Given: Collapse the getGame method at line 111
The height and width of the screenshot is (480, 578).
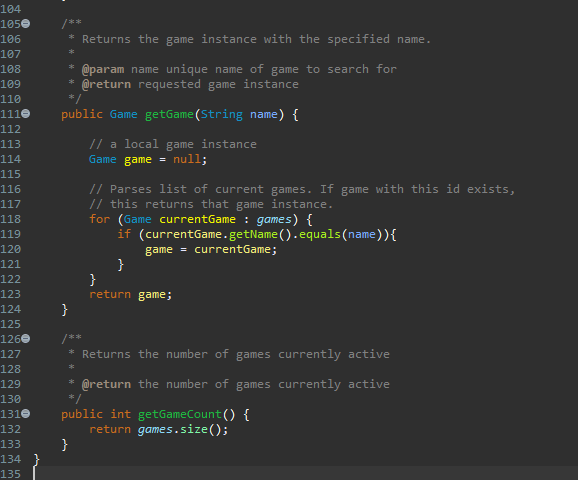Looking at the screenshot, I should tap(25, 114).
